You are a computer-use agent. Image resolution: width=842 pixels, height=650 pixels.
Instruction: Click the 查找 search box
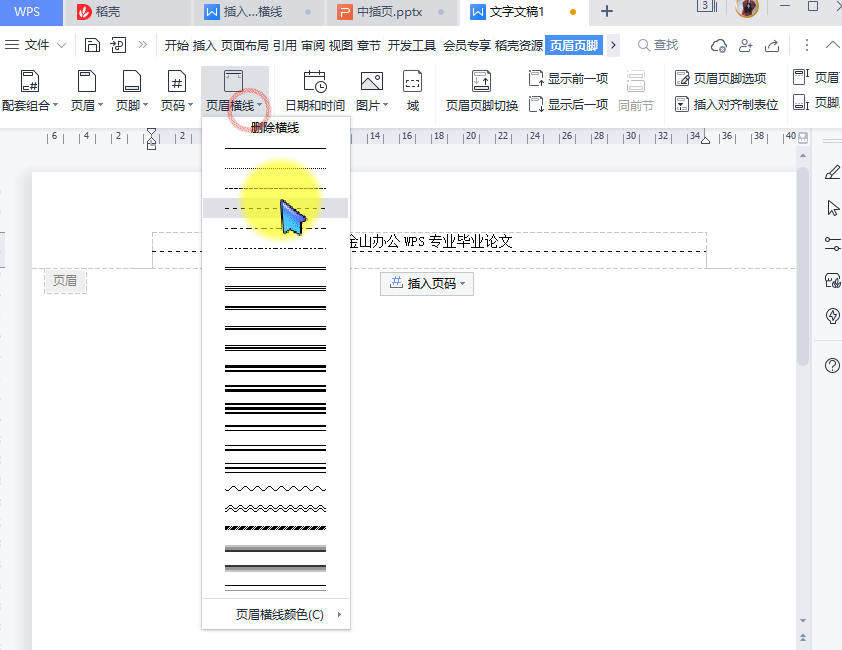658,45
